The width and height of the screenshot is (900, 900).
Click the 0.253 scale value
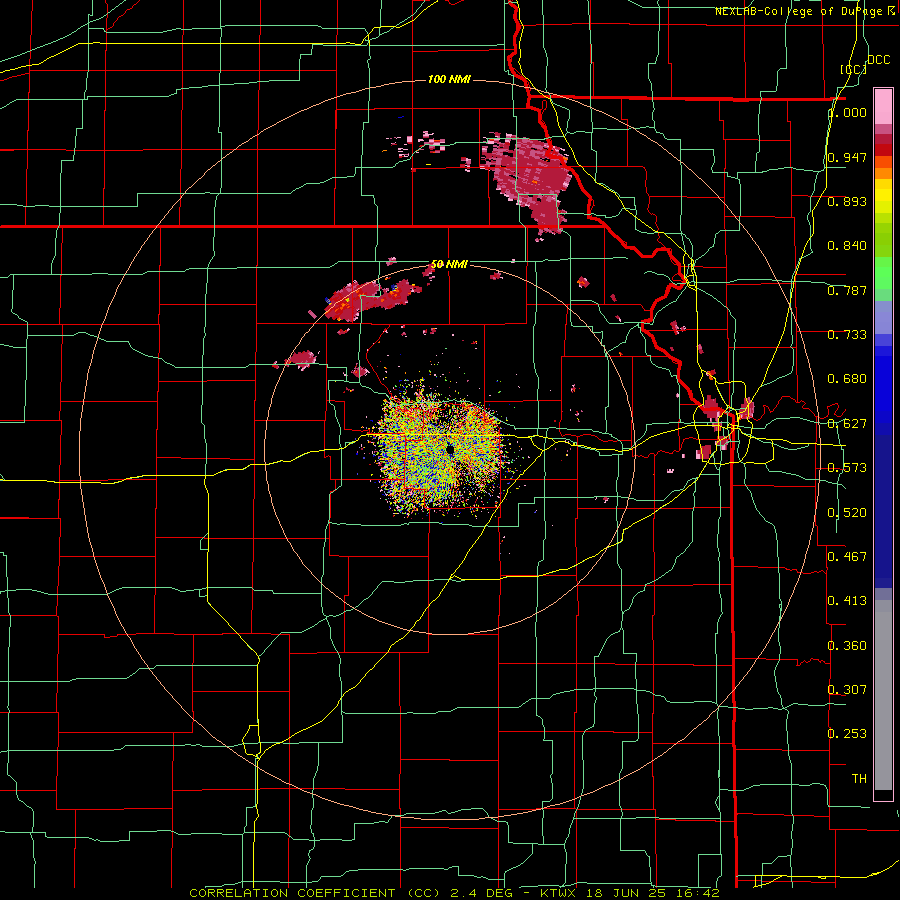[x=848, y=734]
